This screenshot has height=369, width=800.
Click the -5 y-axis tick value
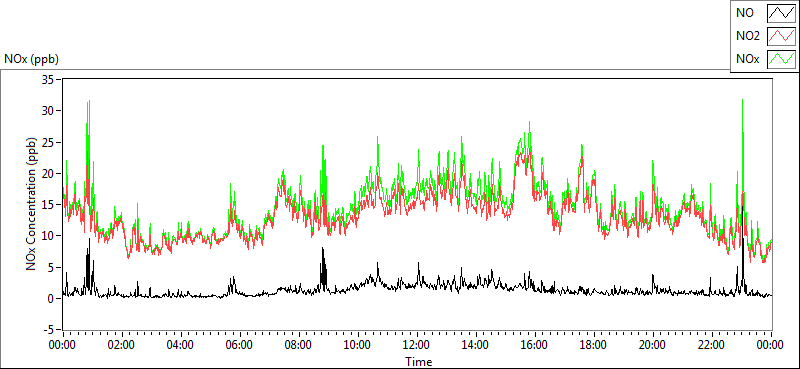[49, 330]
